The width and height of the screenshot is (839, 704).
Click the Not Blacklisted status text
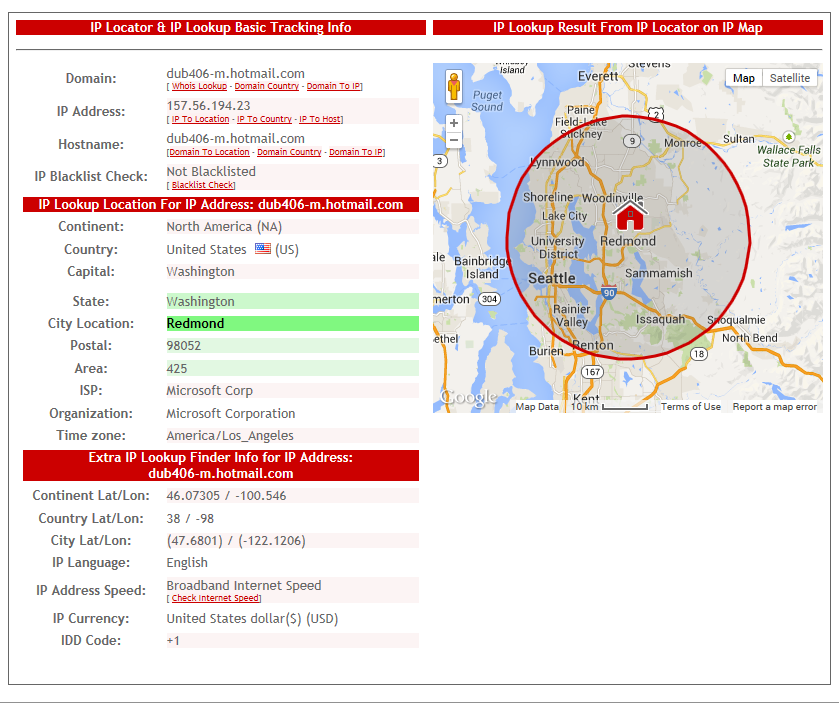[211, 172]
